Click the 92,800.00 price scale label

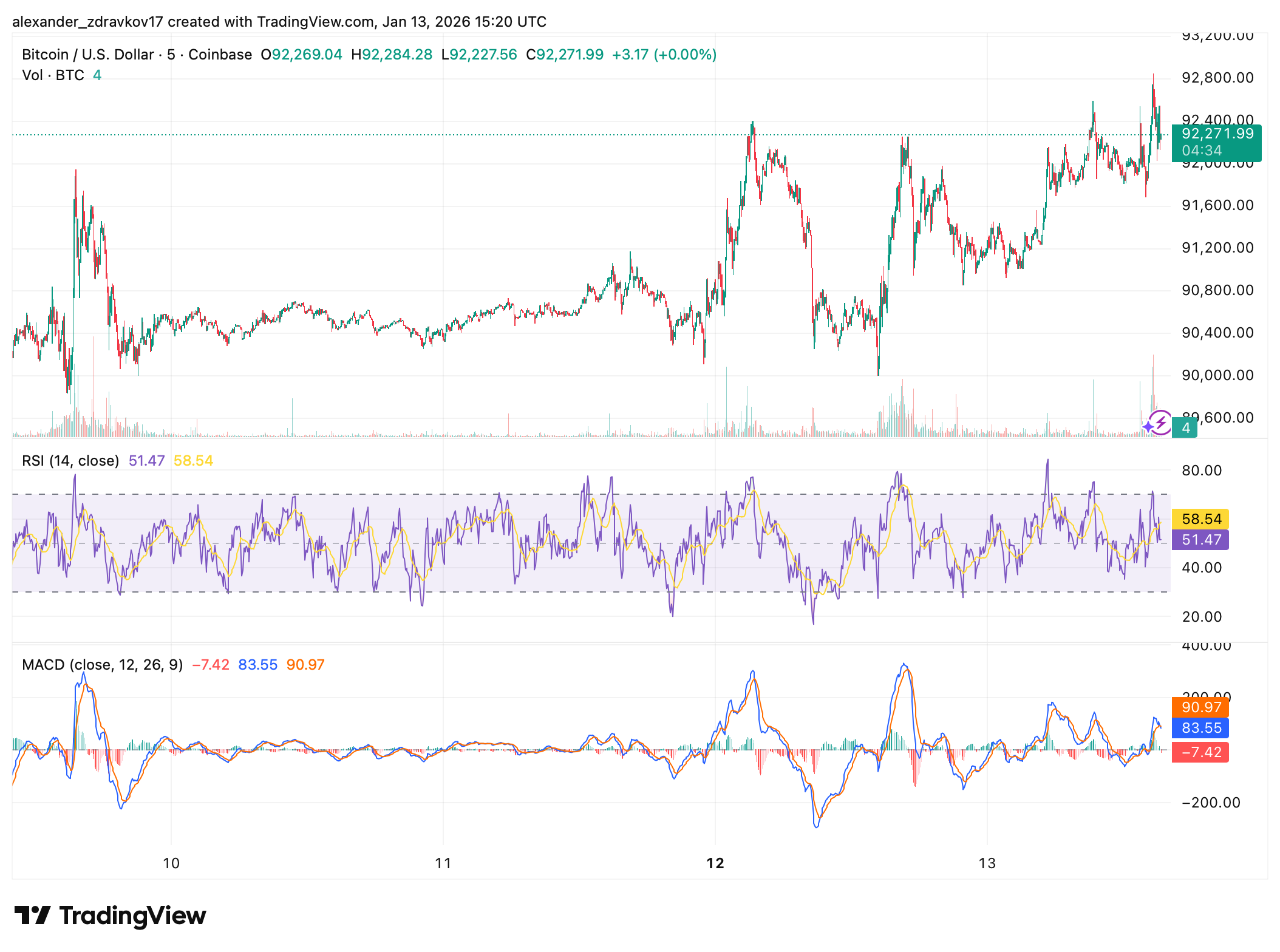1217,78
